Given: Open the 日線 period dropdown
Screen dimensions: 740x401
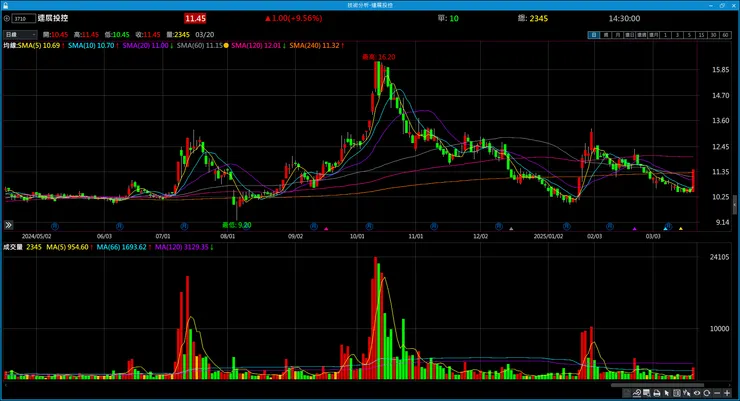Looking at the screenshot, I should [20, 34].
